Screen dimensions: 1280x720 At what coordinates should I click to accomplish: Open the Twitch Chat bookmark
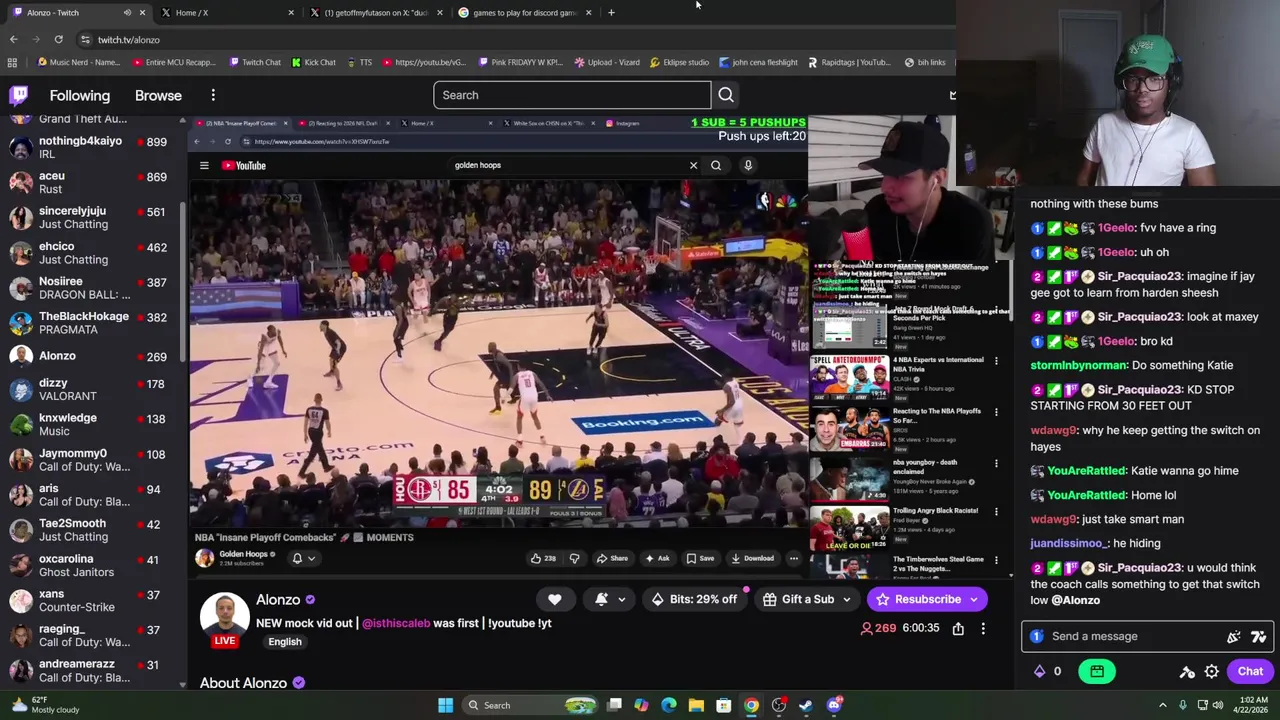[255, 62]
